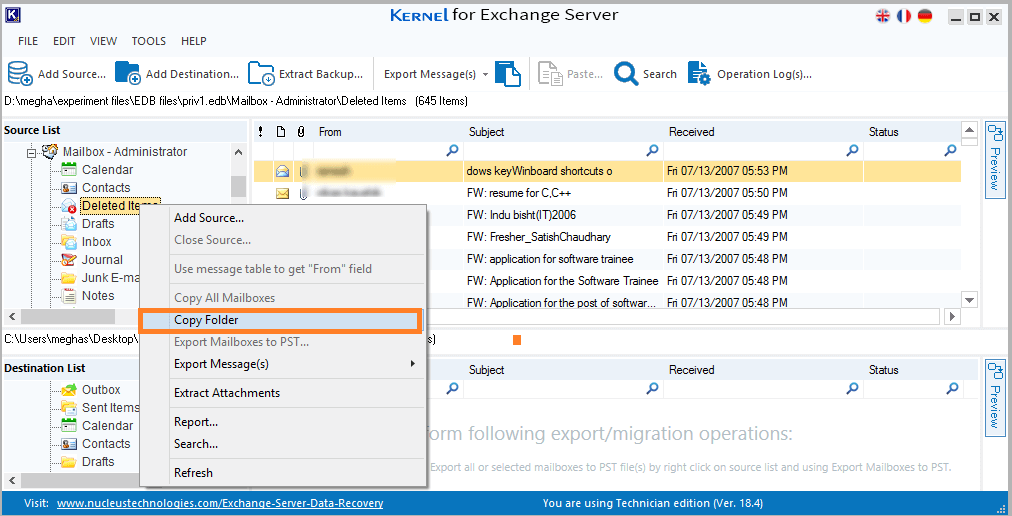Click the Kernel app logo icon
This screenshot has height=516, width=1012.
pos(13,15)
